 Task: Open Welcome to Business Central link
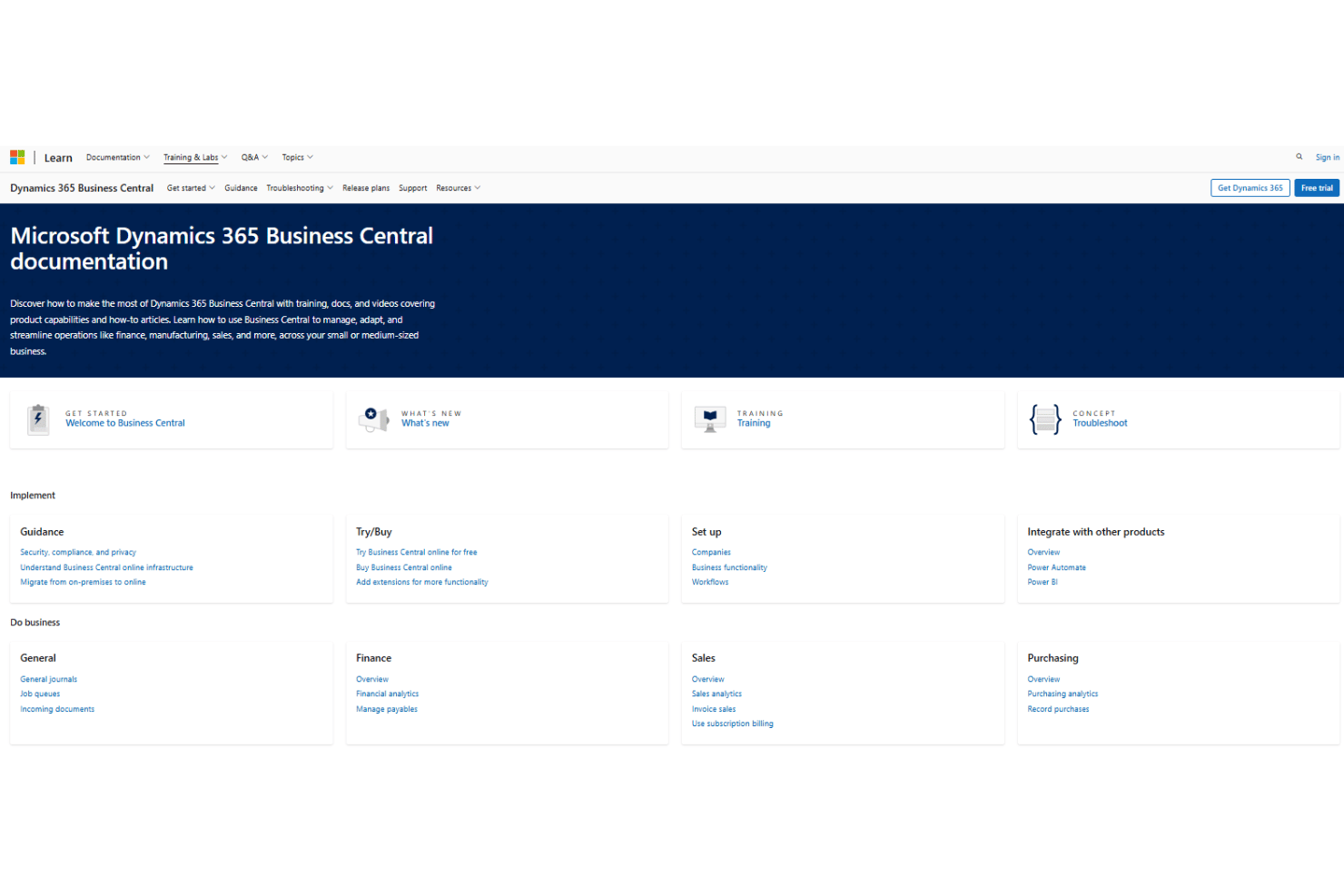click(x=125, y=423)
